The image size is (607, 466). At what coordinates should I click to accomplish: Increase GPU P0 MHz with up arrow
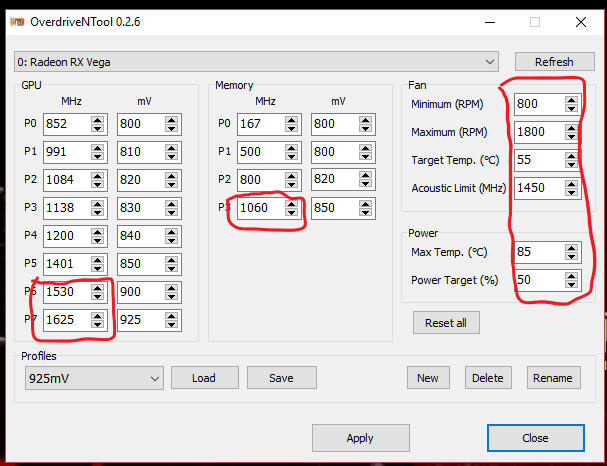[98, 120]
